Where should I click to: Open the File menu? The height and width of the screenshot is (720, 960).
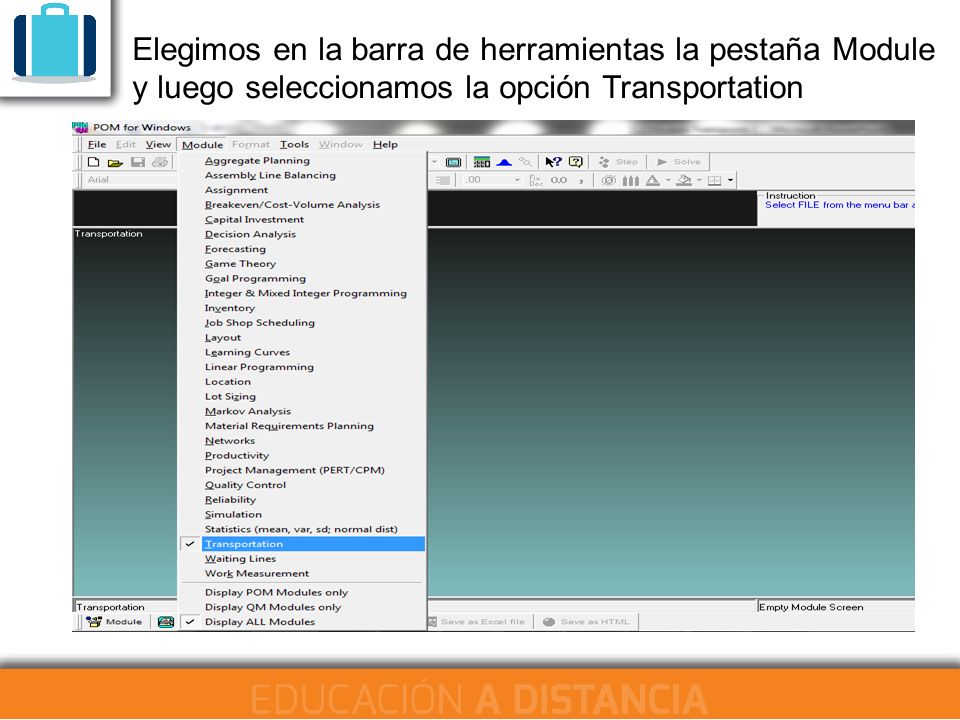(97, 144)
